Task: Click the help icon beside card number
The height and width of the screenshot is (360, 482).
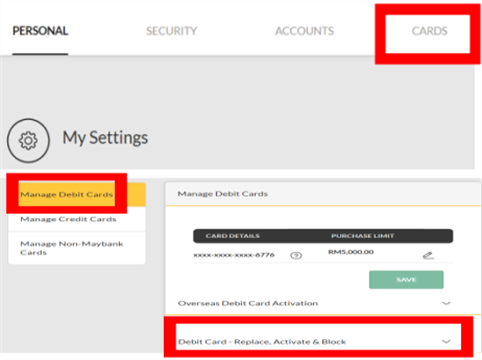Action: (296, 255)
